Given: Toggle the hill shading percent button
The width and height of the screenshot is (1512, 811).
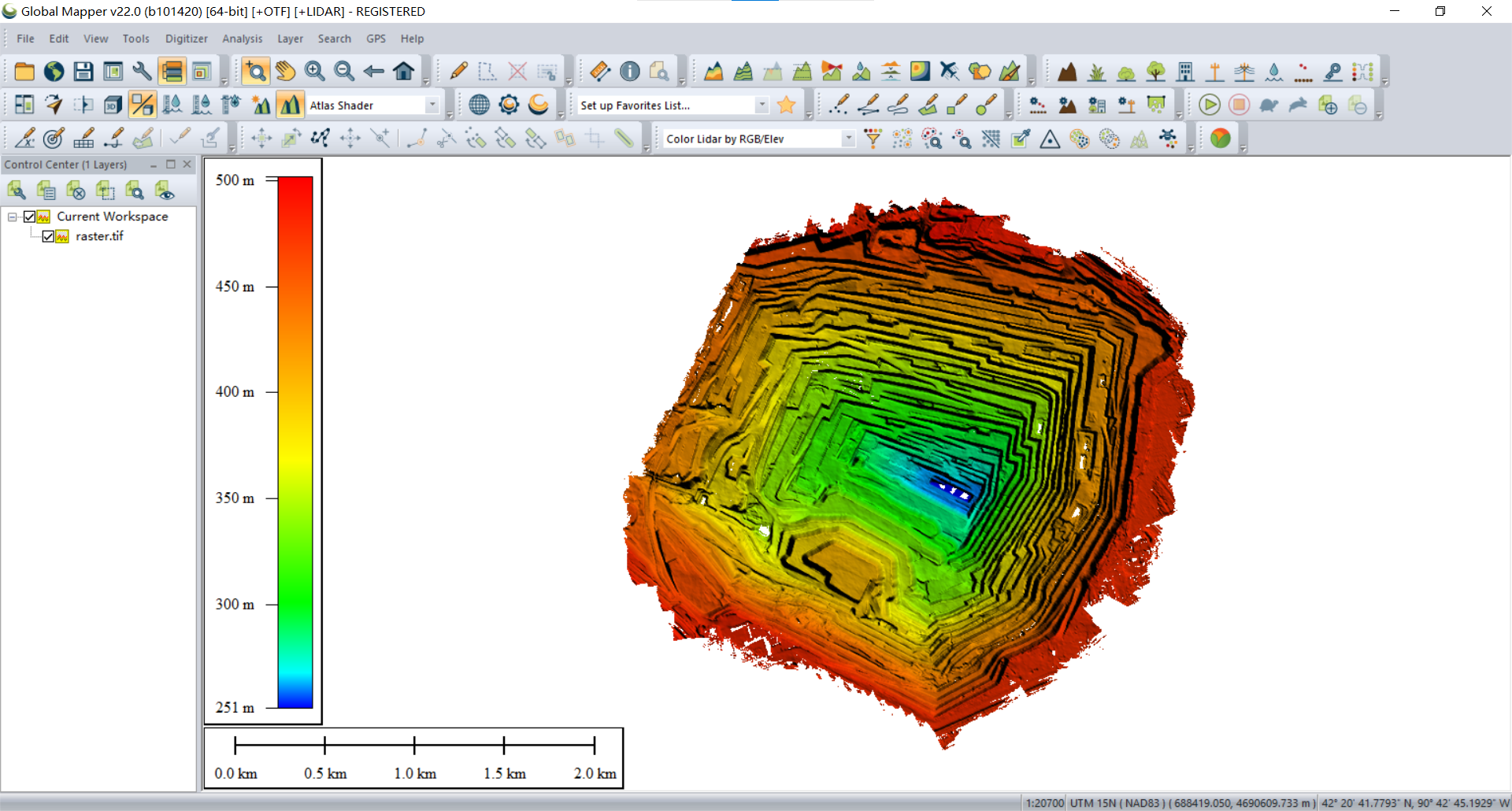Looking at the screenshot, I should [x=143, y=105].
